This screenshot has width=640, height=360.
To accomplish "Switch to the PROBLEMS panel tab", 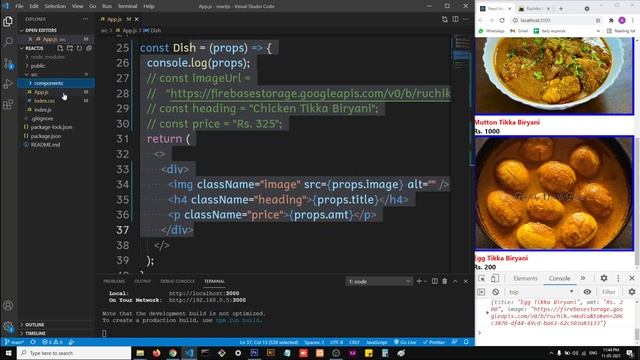I will pyautogui.click(x=114, y=281).
